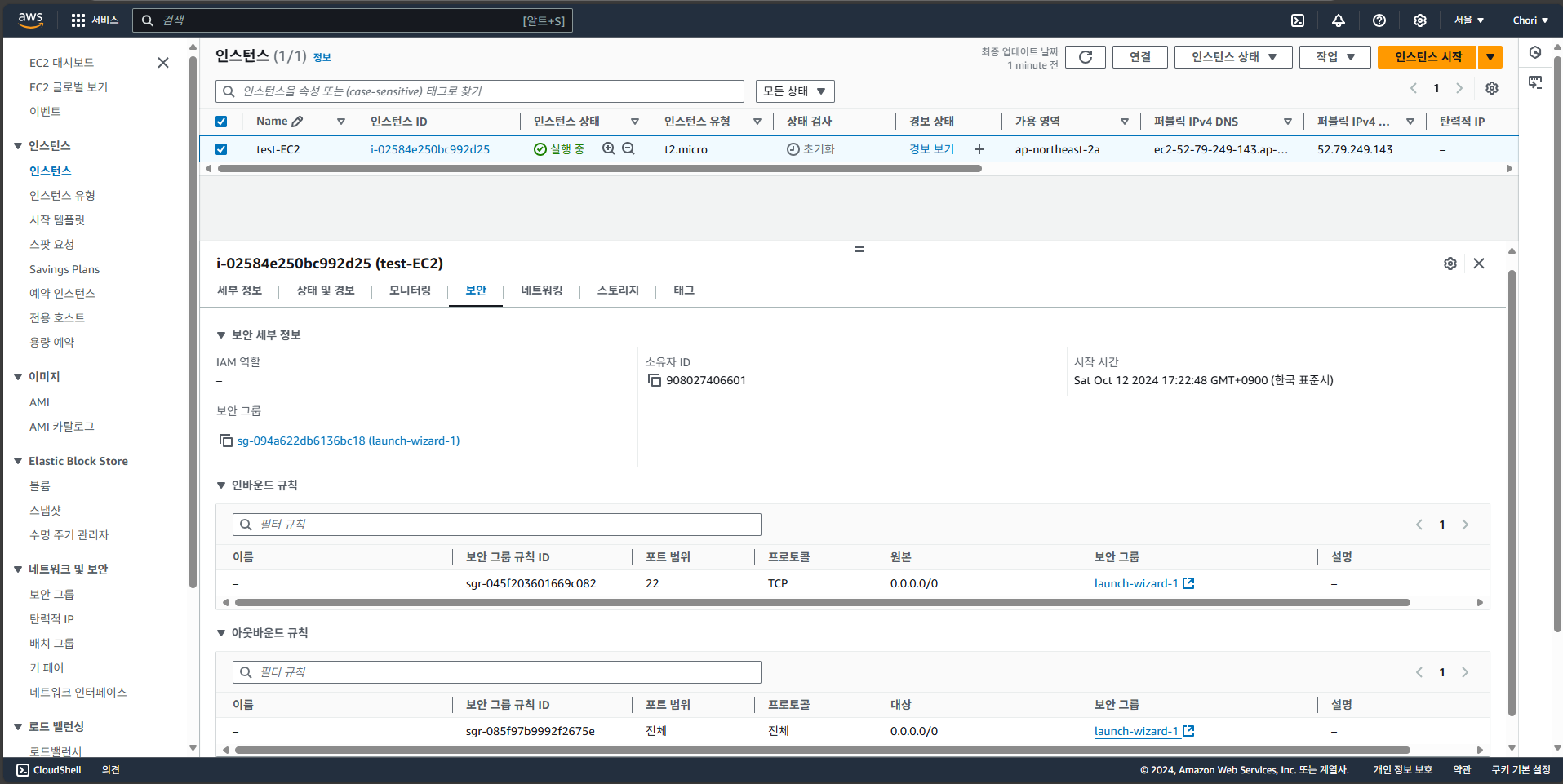This screenshot has height=784, width=1563.
Task: Open the 경보 보기 link
Action: [931, 149]
